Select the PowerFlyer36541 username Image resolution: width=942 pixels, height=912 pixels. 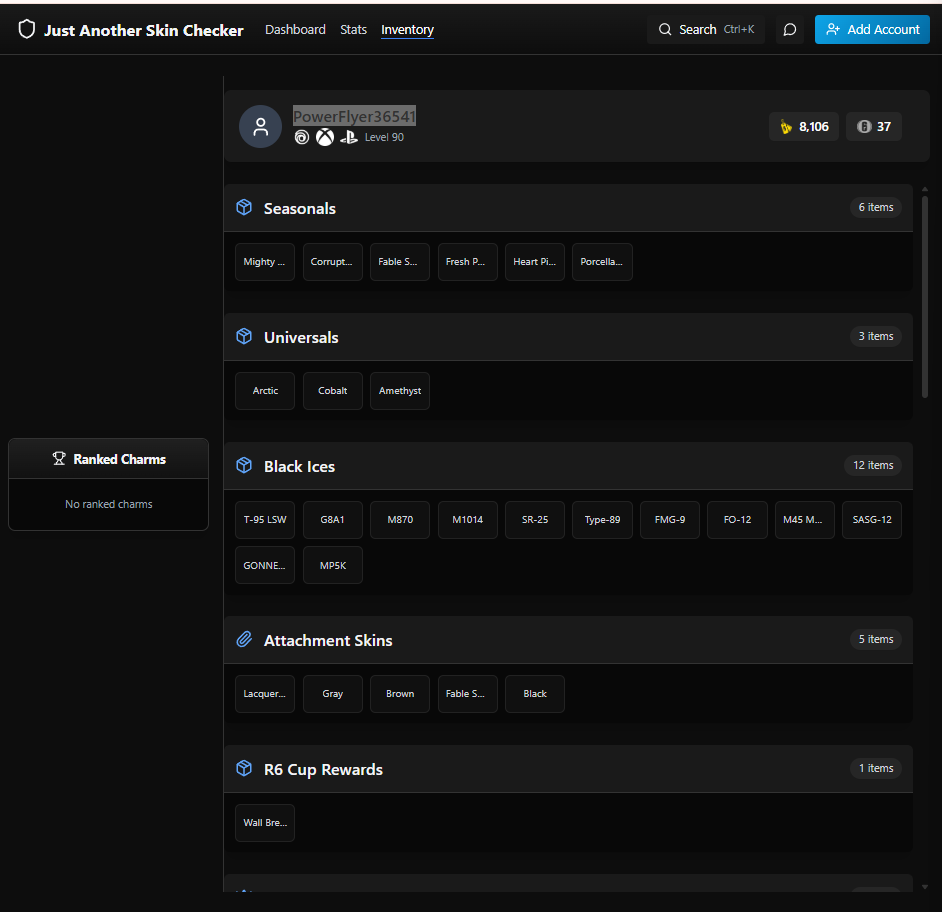coord(354,116)
